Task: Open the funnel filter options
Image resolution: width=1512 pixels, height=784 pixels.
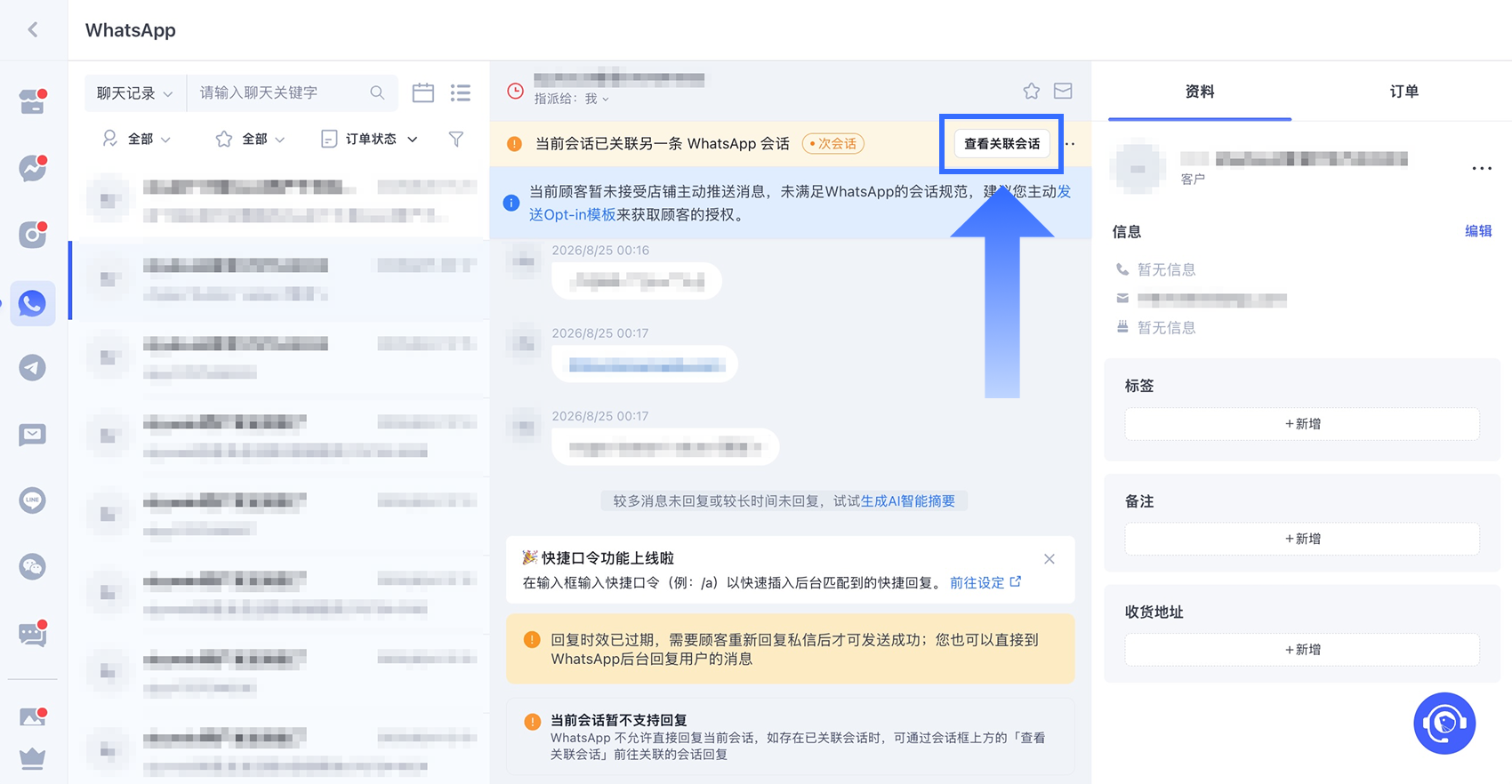Action: (x=455, y=139)
